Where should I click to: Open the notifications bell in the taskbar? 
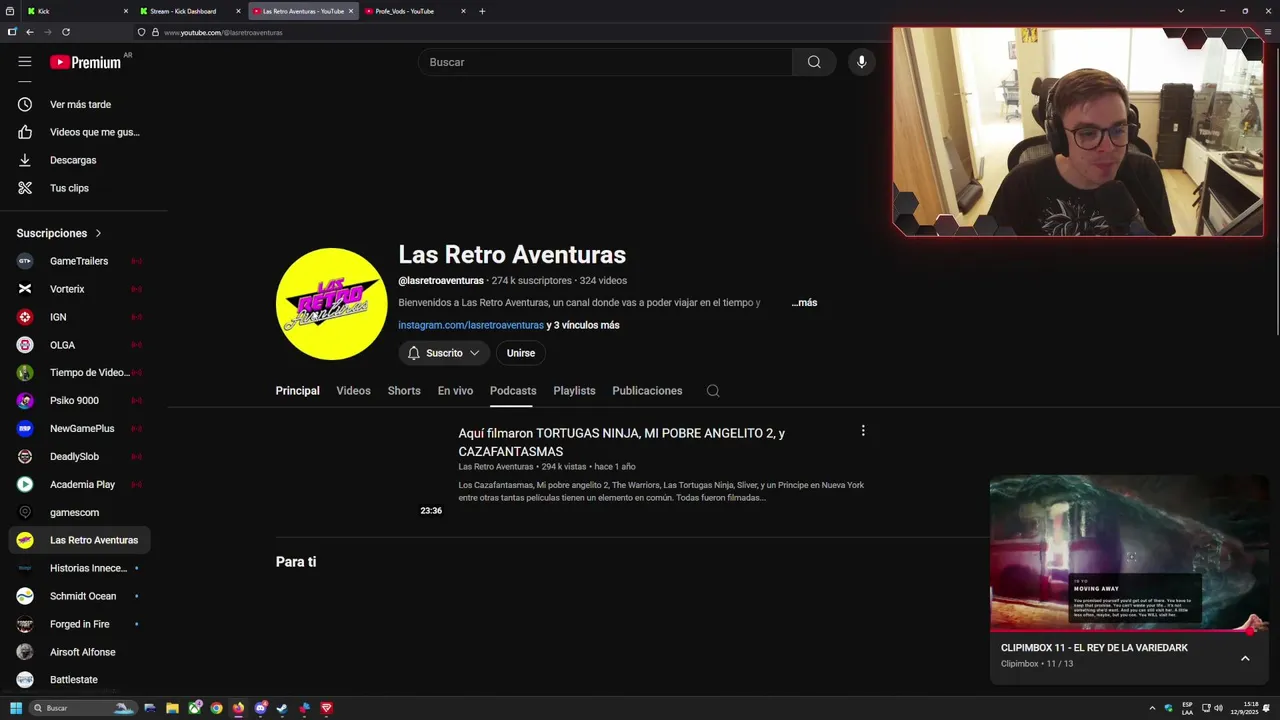tap(1267, 708)
